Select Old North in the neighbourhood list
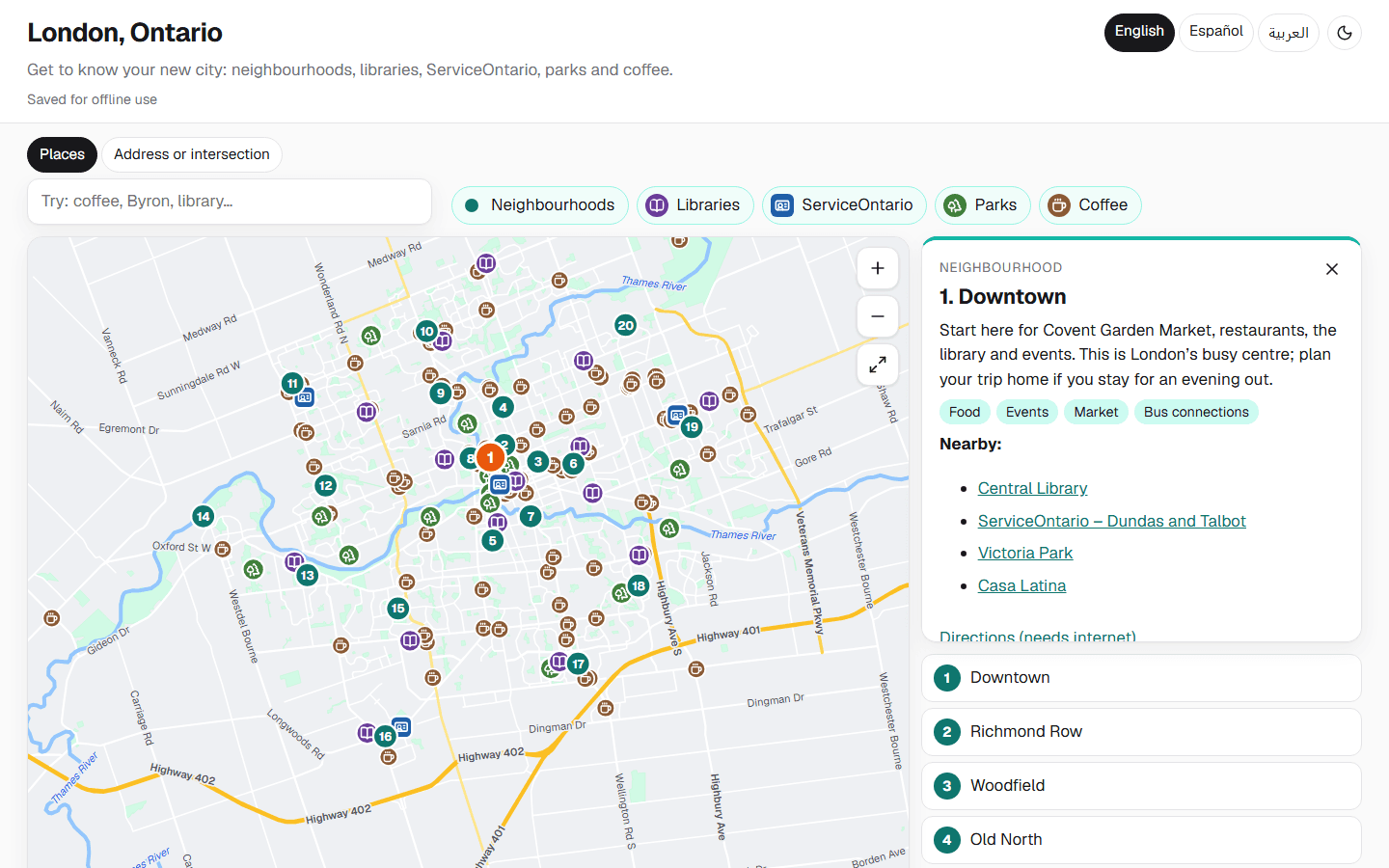The height and width of the screenshot is (868, 1389). [1142, 840]
